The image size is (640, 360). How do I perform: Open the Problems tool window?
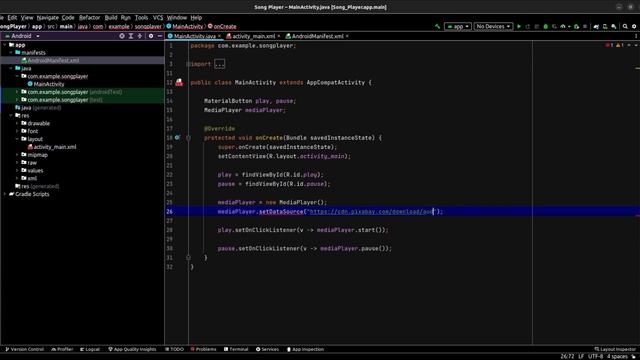pyautogui.click(x=203, y=349)
